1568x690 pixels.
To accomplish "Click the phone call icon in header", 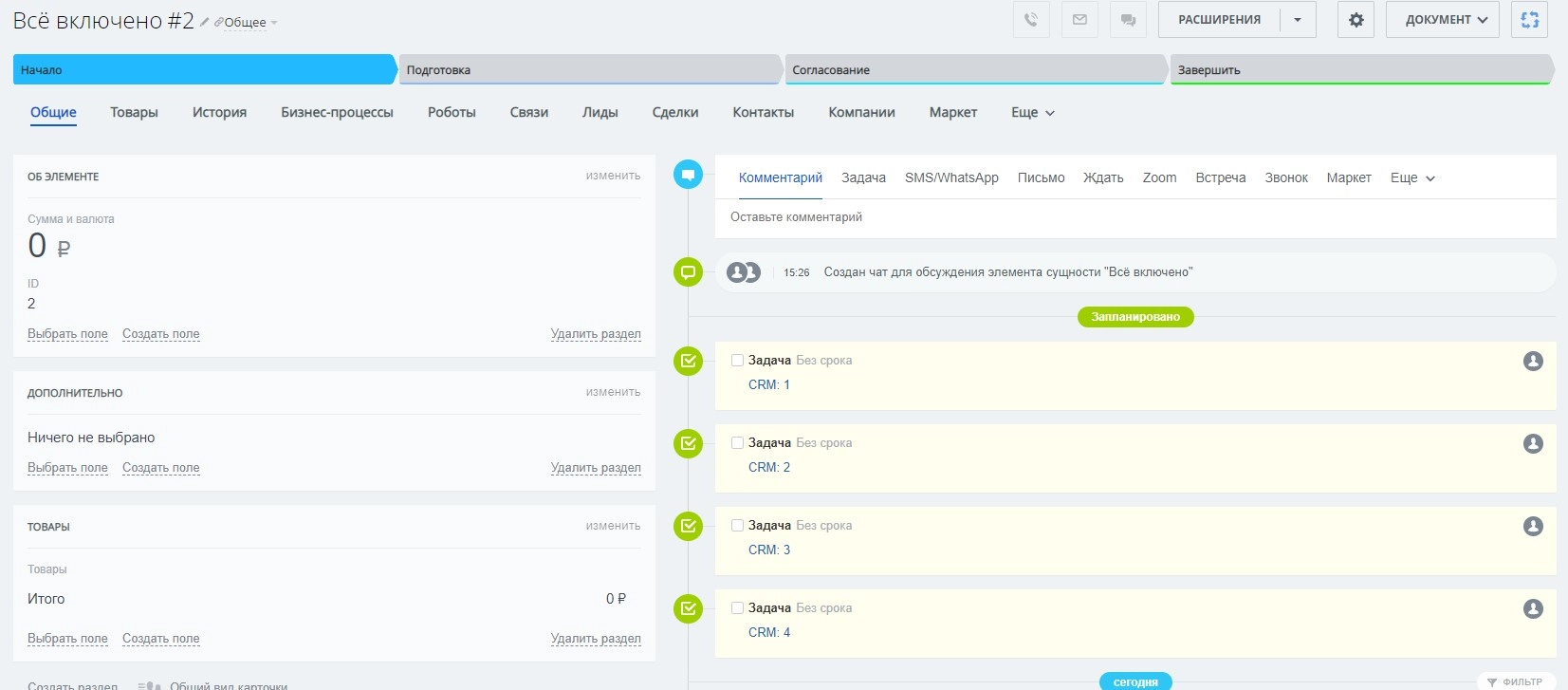I will pyautogui.click(x=1031, y=20).
